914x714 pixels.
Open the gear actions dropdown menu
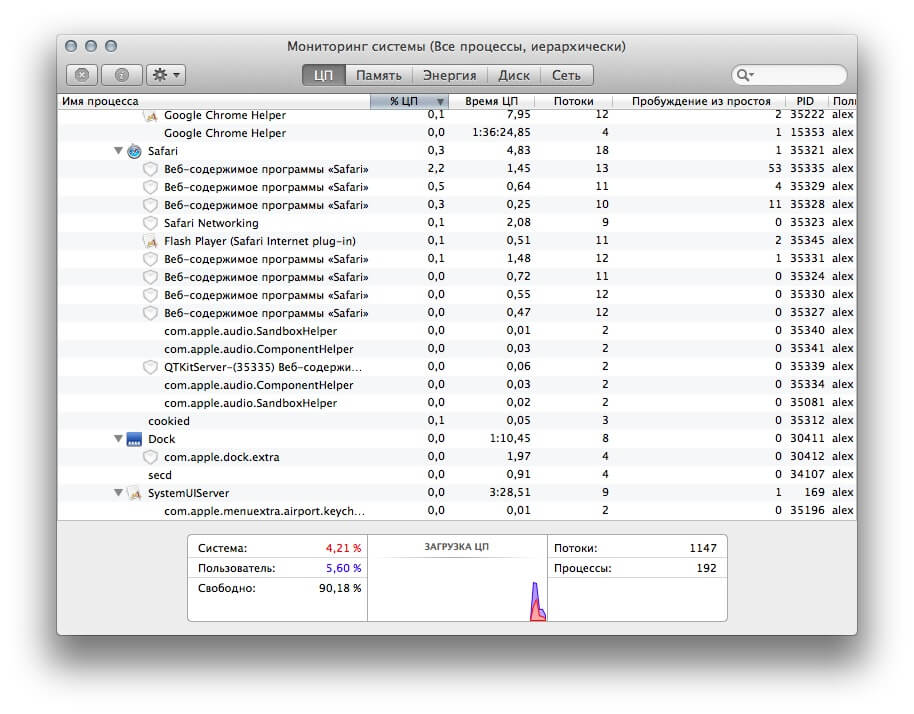click(x=166, y=75)
